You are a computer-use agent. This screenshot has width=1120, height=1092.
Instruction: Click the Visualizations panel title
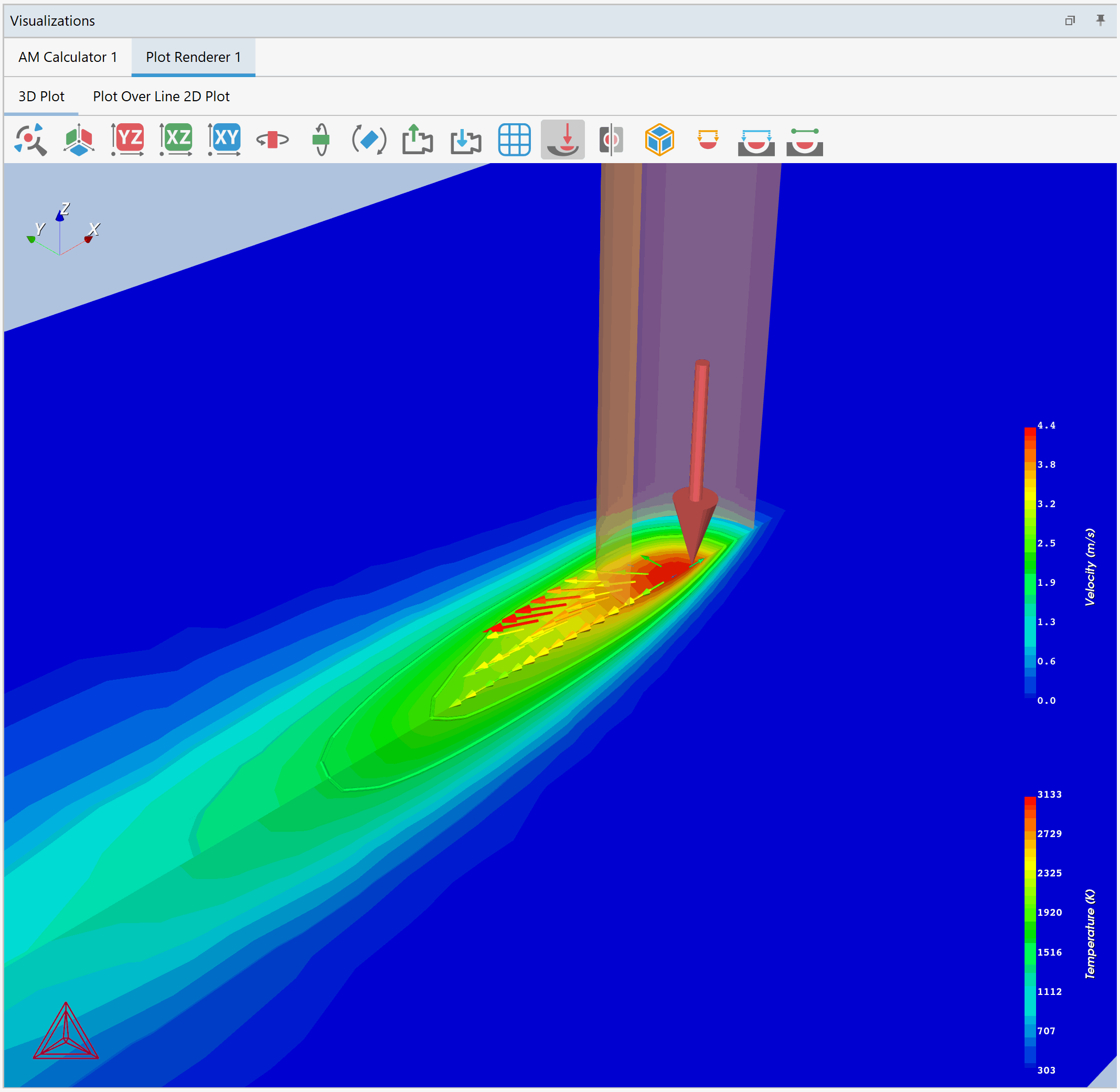(x=52, y=20)
